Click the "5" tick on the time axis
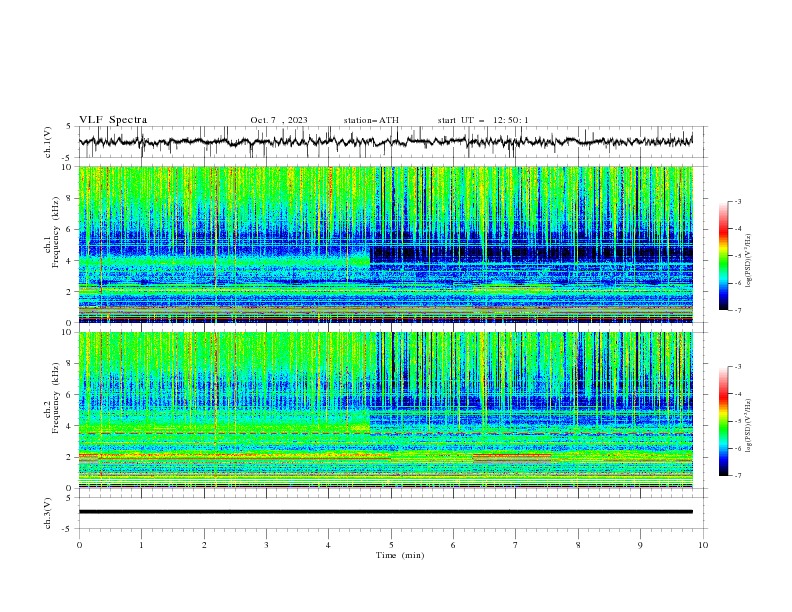 [391, 545]
